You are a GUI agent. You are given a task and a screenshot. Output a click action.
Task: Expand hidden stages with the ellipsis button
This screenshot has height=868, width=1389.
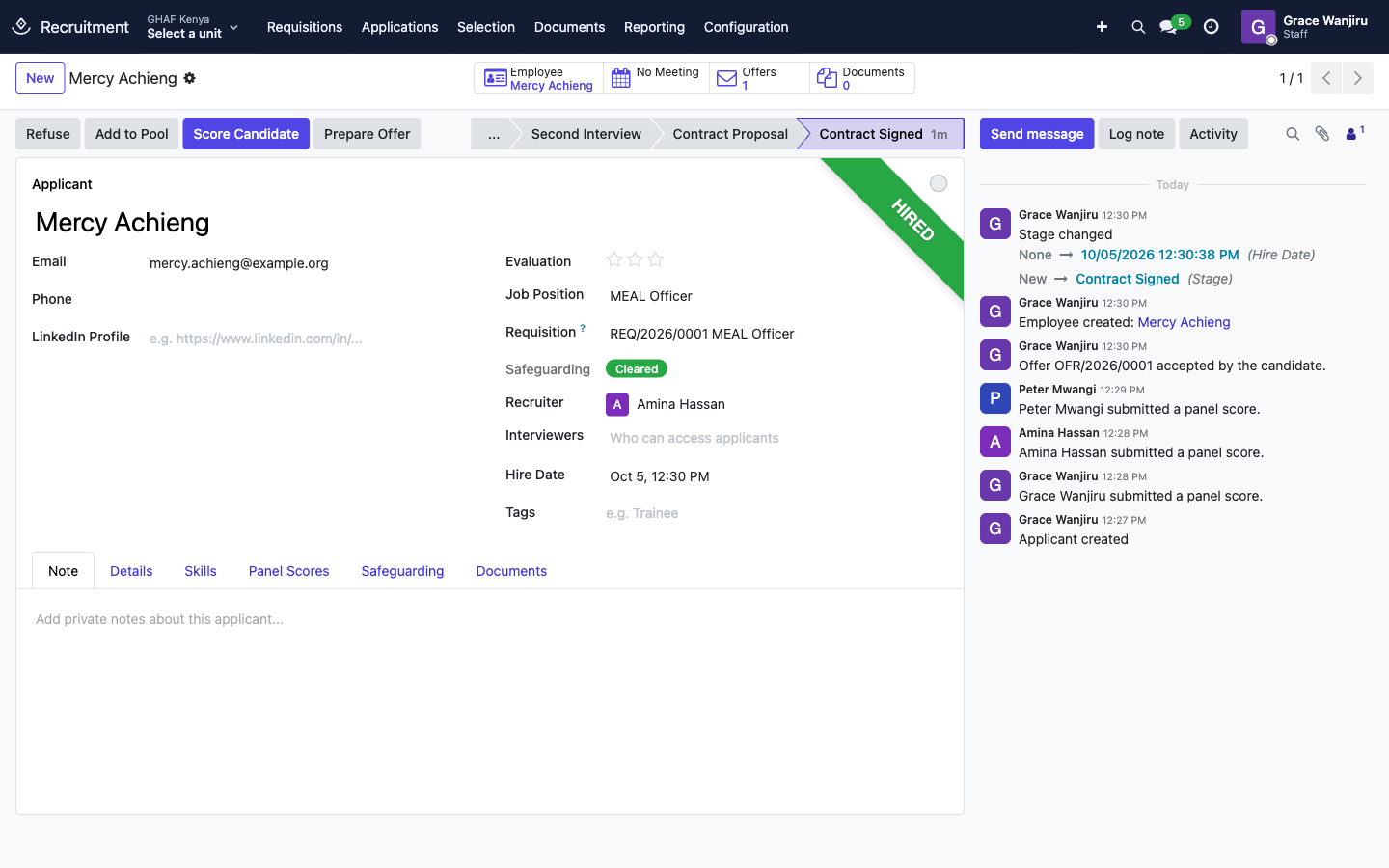pyautogui.click(x=494, y=134)
